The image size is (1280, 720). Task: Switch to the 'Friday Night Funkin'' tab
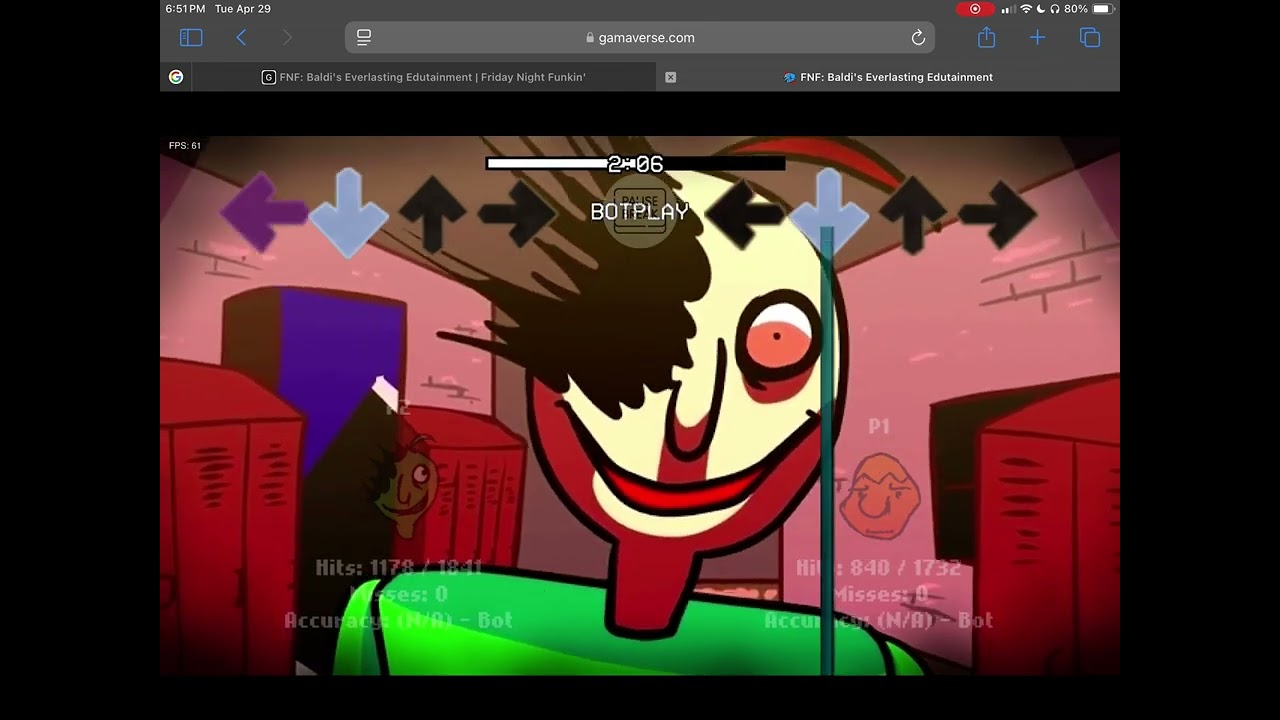[x=424, y=77]
